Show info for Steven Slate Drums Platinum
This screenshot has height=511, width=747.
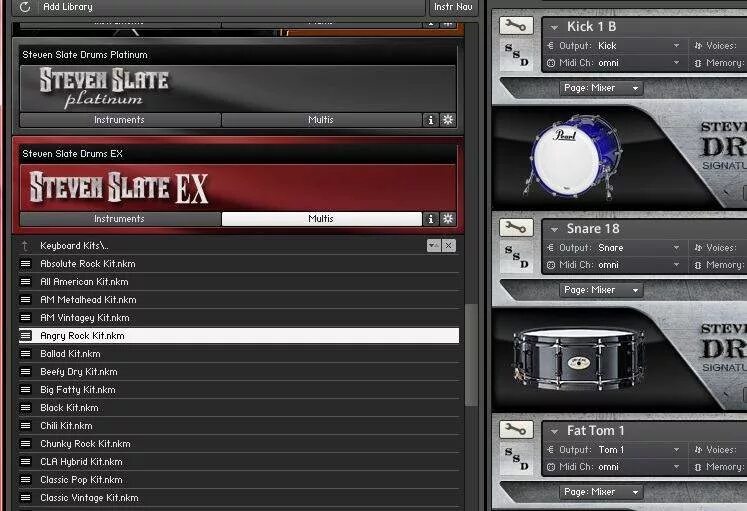coord(431,120)
